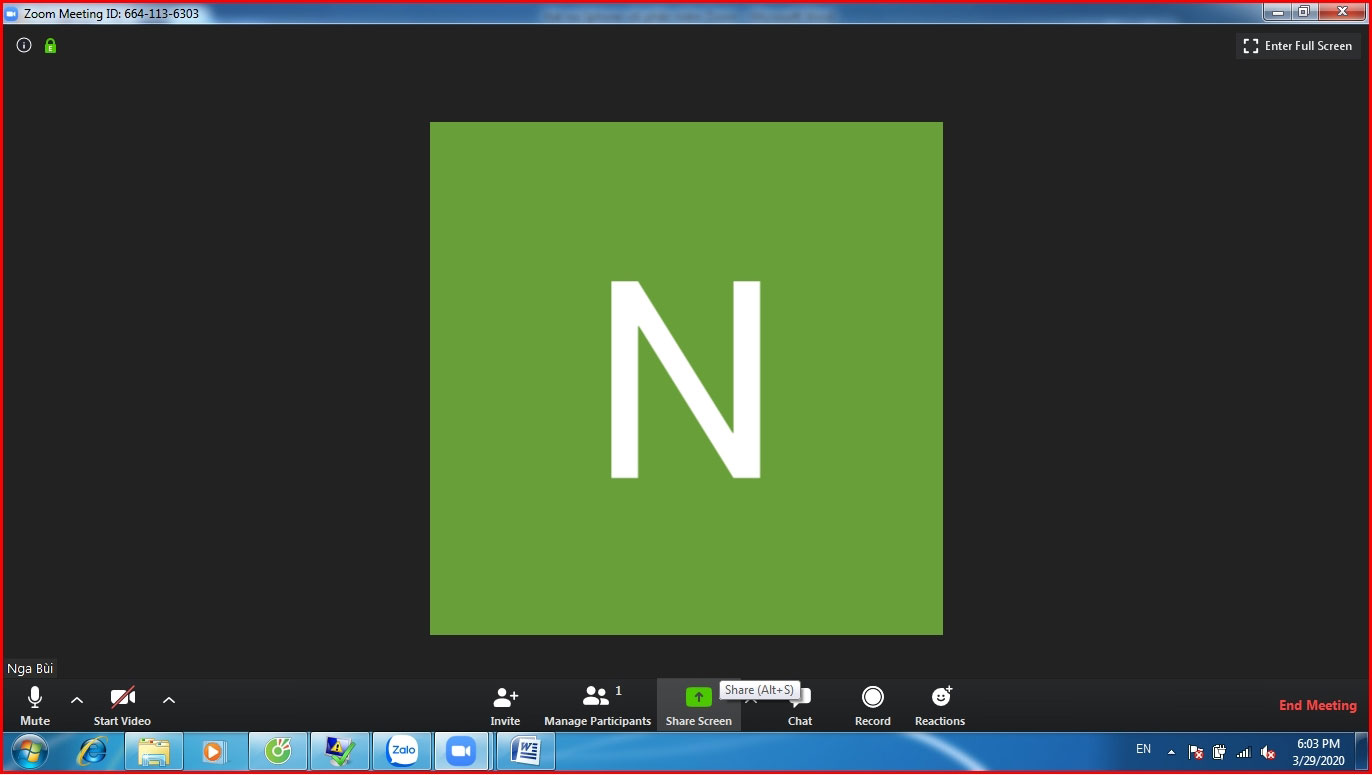This screenshot has height=775, width=1372.
Task: Expand audio options arrow next to Mute
Action: tap(77, 700)
